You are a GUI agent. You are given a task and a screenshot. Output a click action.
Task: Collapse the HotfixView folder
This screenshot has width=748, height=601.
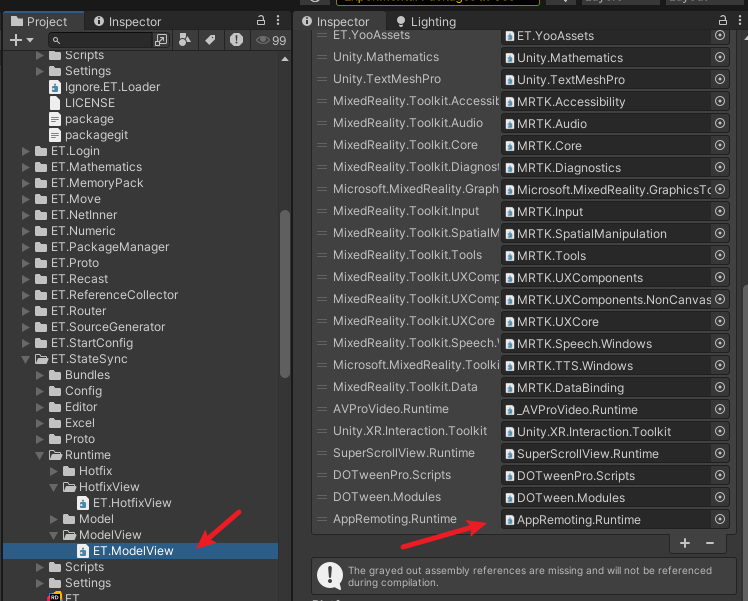53,487
